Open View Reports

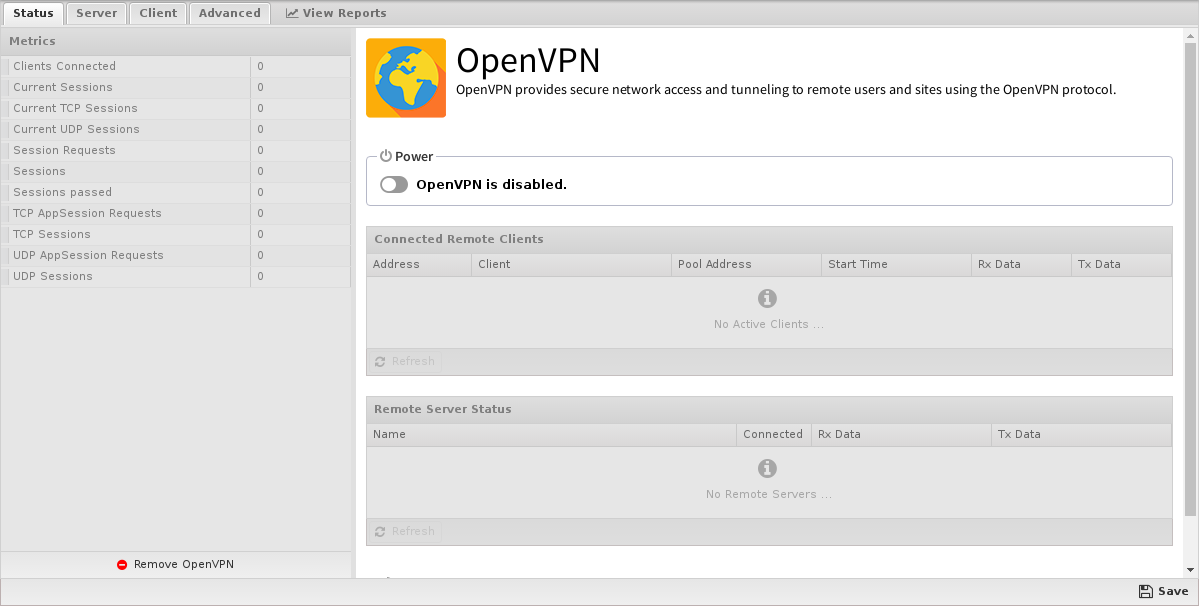(336, 13)
